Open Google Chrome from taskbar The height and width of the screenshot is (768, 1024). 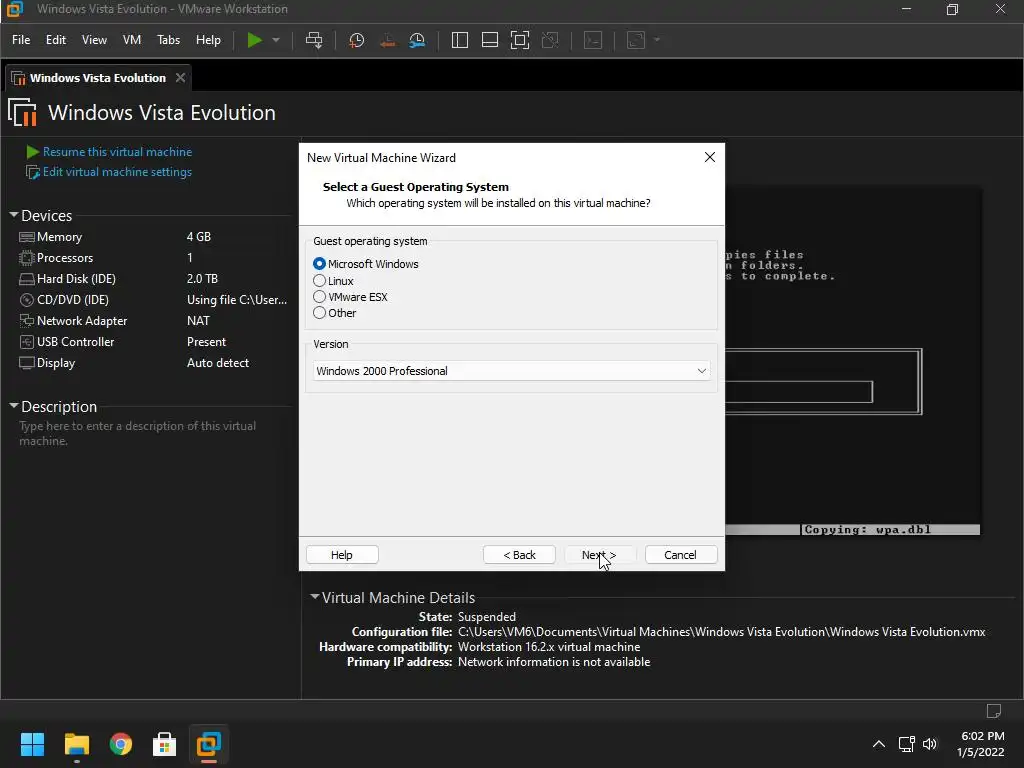pos(121,744)
